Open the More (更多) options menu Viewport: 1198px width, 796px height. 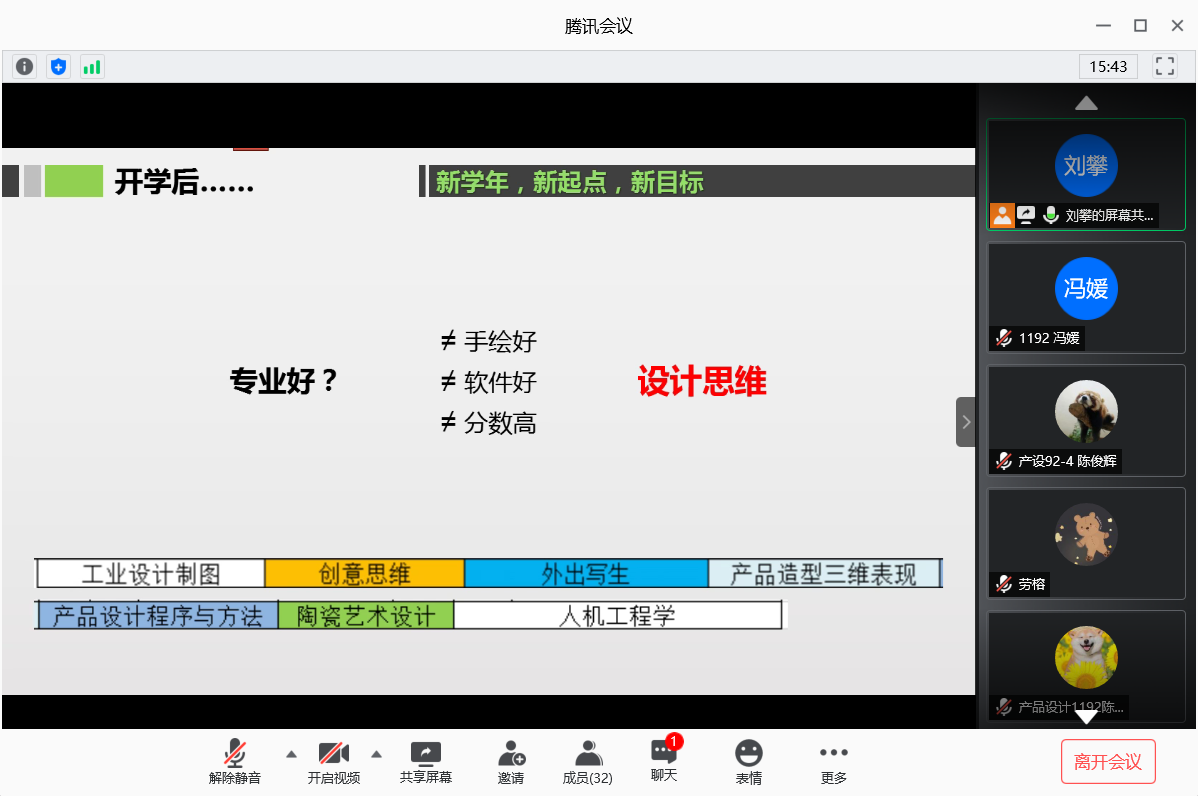834,762
